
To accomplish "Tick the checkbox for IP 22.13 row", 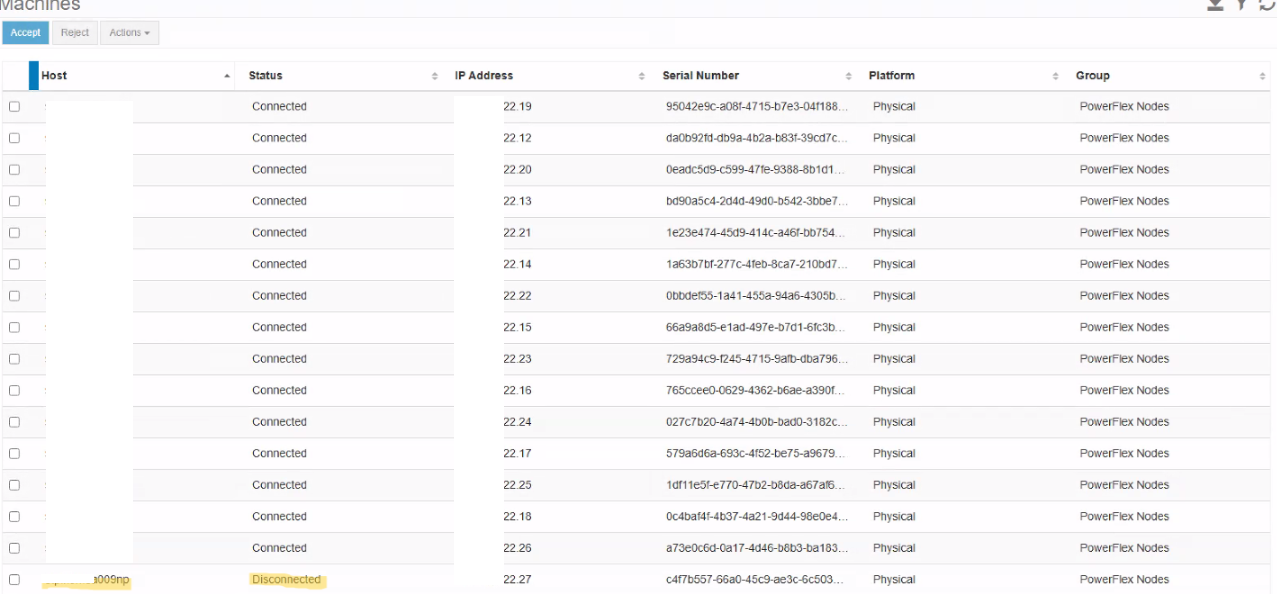I will [14, 201].
